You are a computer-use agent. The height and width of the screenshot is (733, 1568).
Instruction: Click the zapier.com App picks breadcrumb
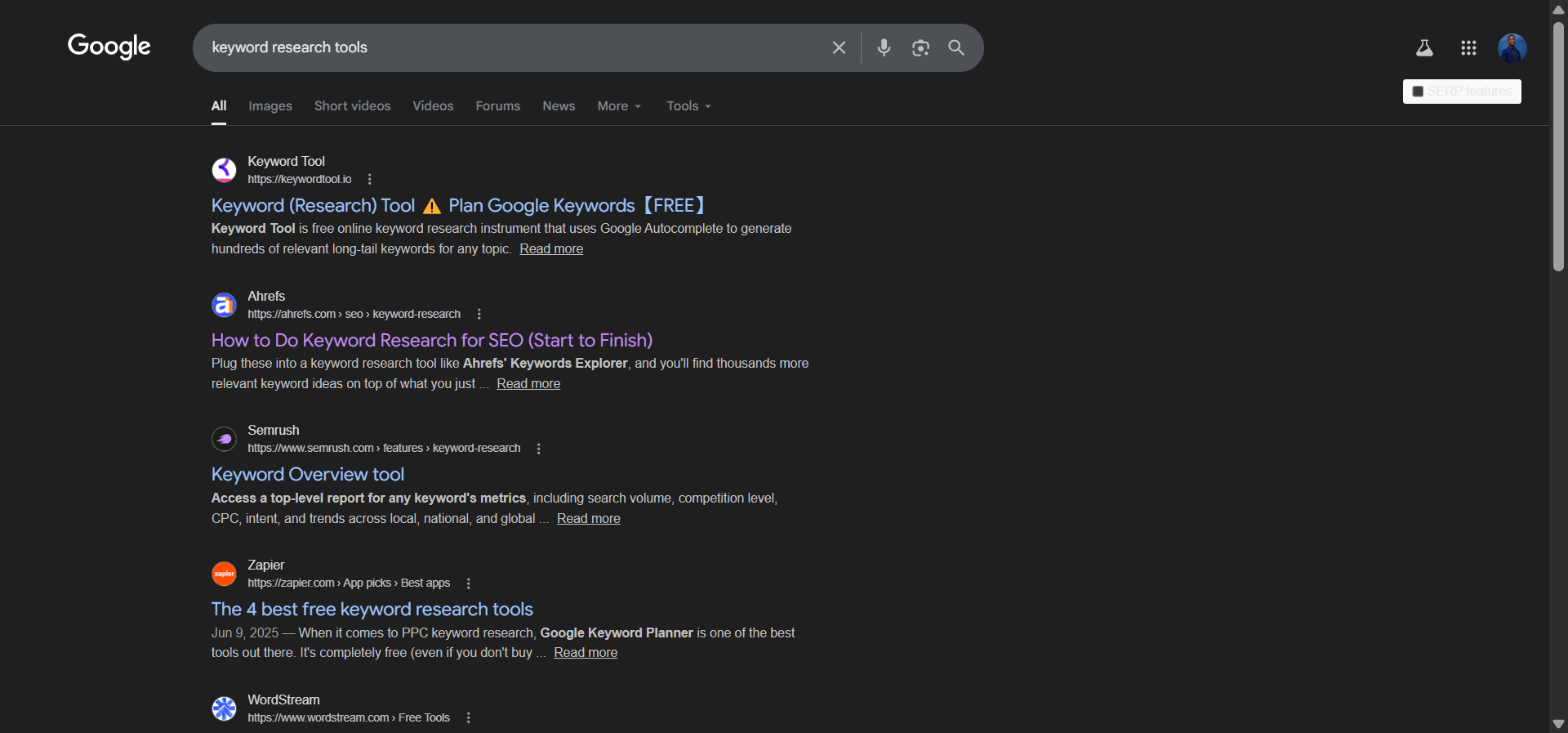pyautogui.click(x=349, y=583)
